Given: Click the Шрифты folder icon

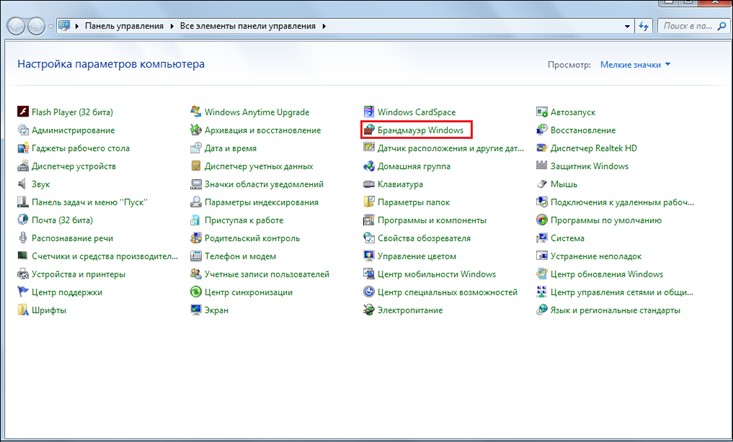Looking at the screenshot, I should pos(23,310).
